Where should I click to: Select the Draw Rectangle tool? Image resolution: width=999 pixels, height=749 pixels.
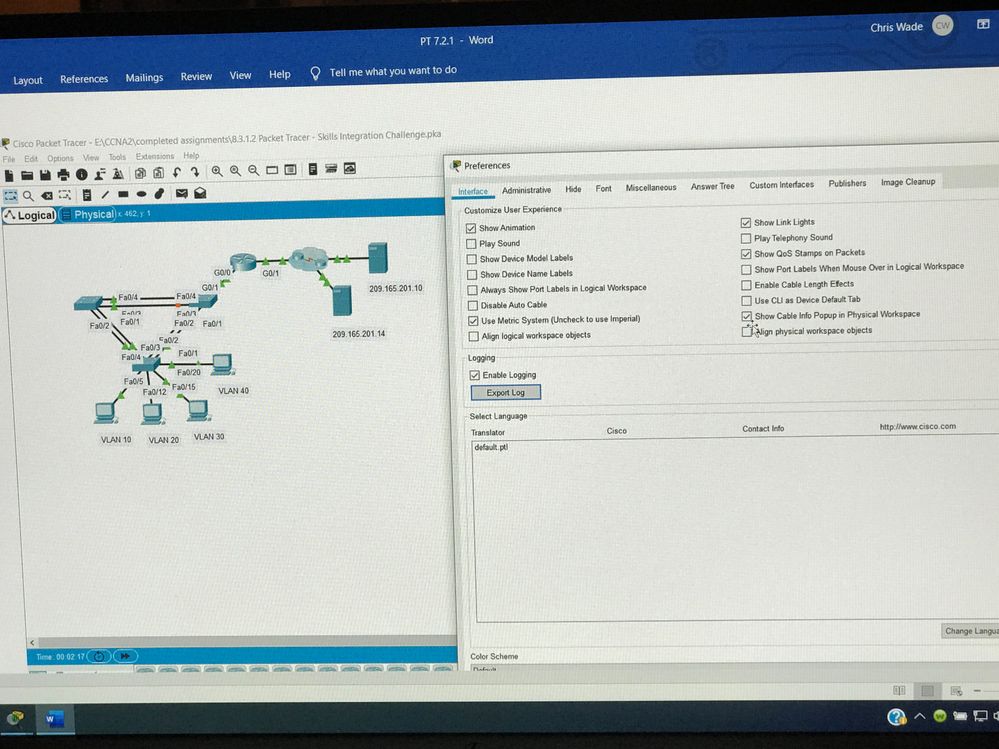point(123,194)
